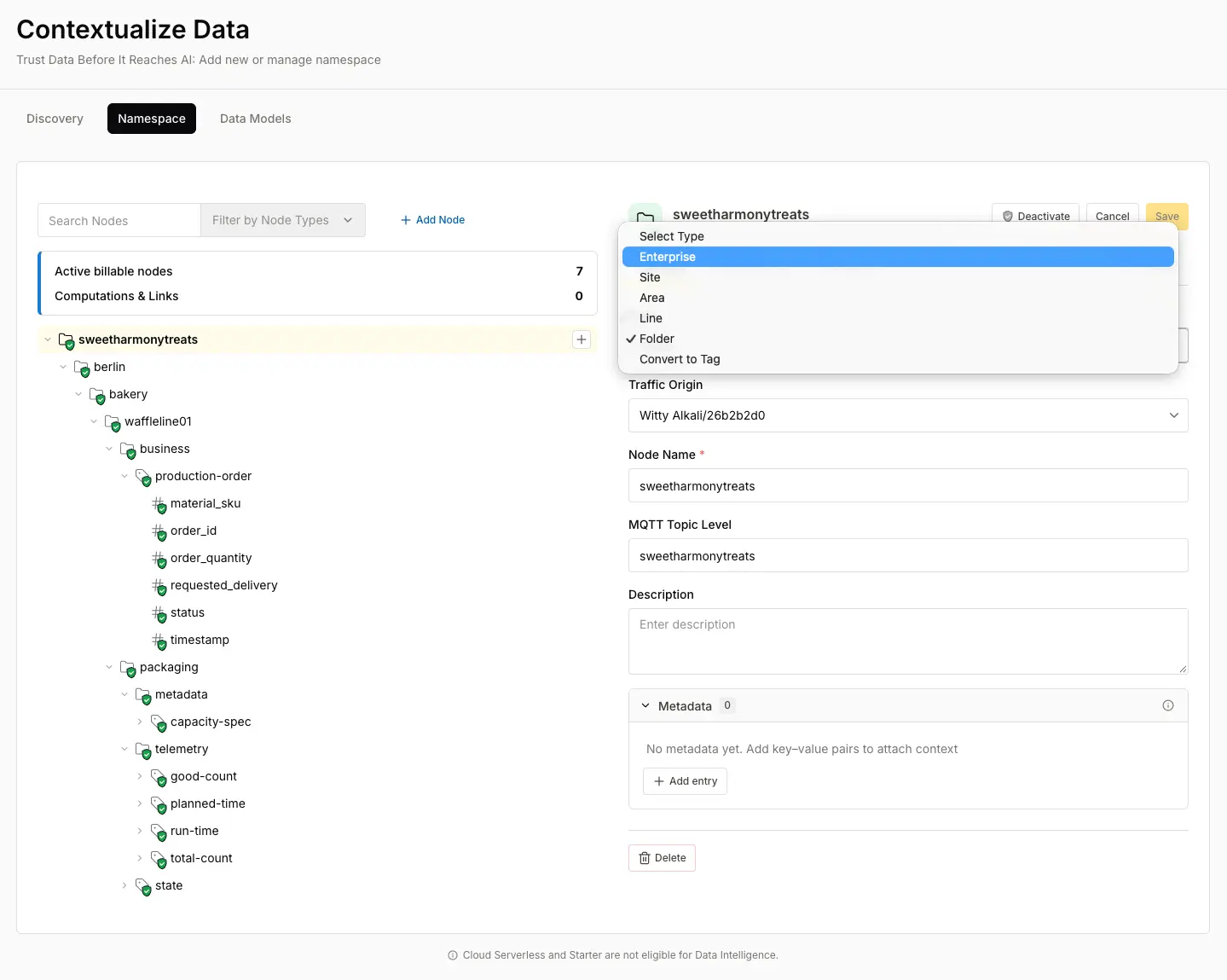Click the MQTT Topic Level field
Viewport: 1227px width, 980px height.
(908, 555)
